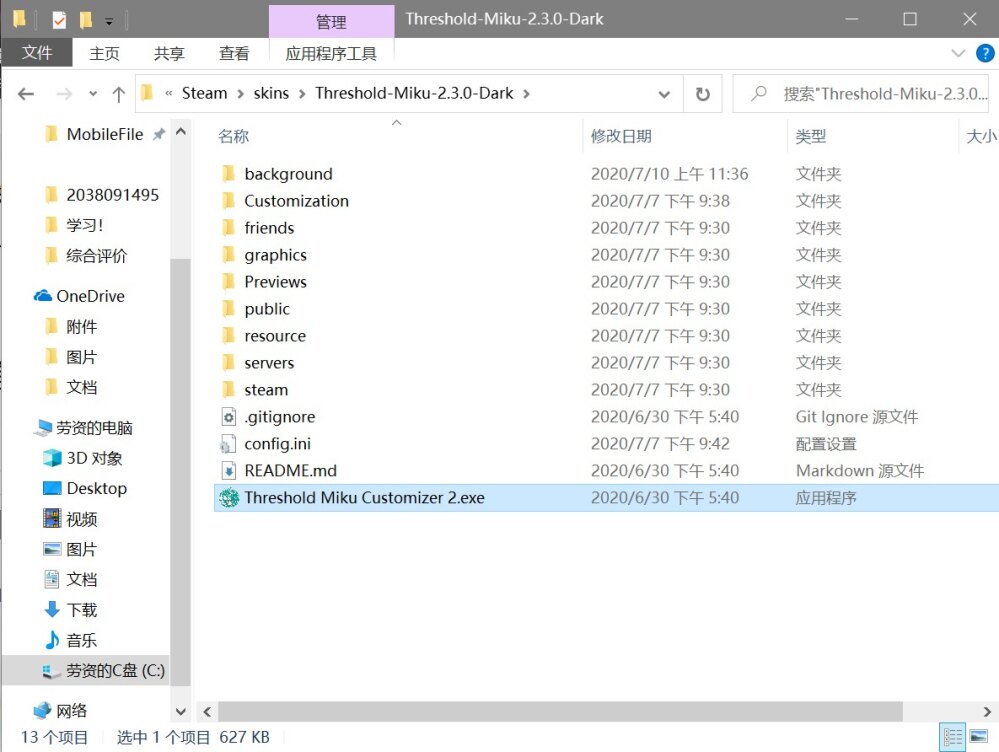Open the 文件 menu
Viewport: 999px width, 752px height.
(36, 53)
